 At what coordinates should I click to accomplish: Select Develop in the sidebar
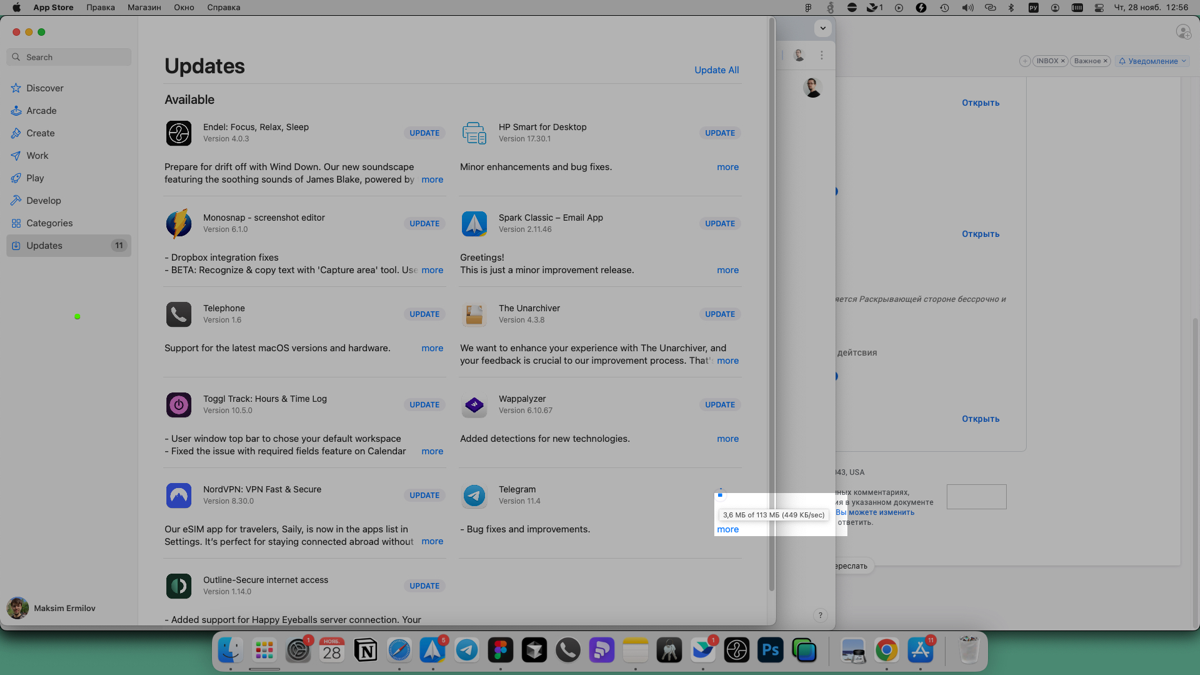(x=69, y=201)
